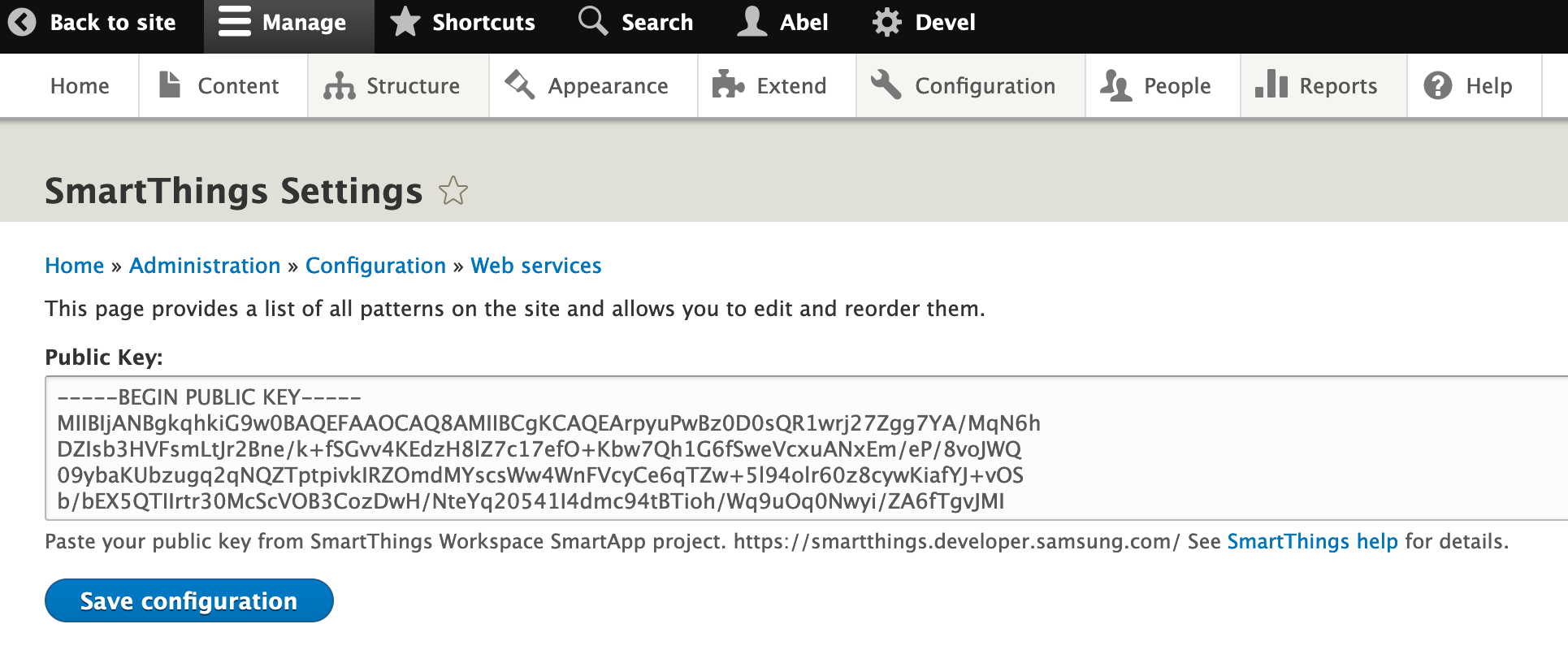
Task: Open the Home admin menu item
Action: tap(80, 86)
